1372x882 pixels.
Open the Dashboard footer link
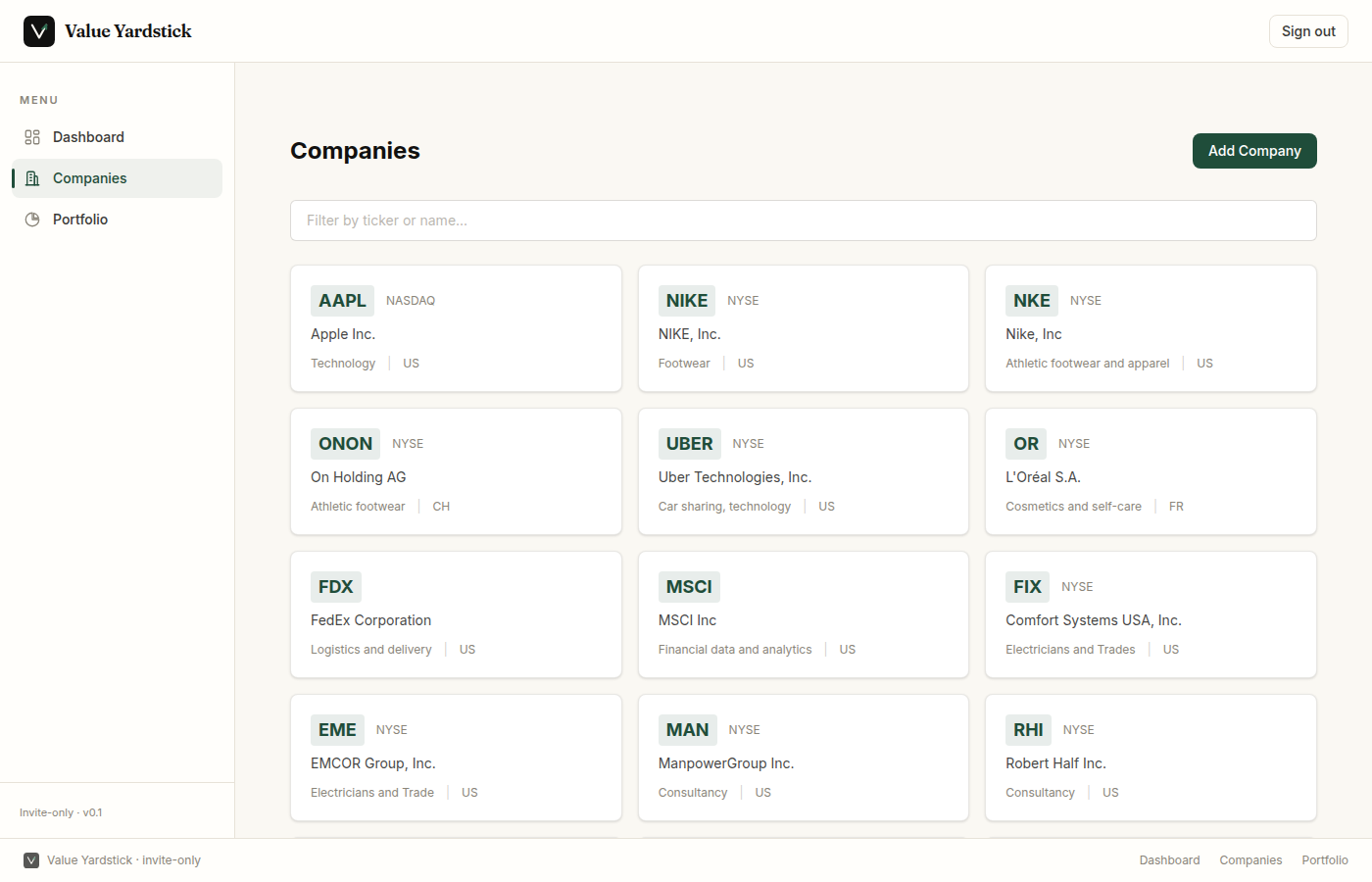[1169, 860]
